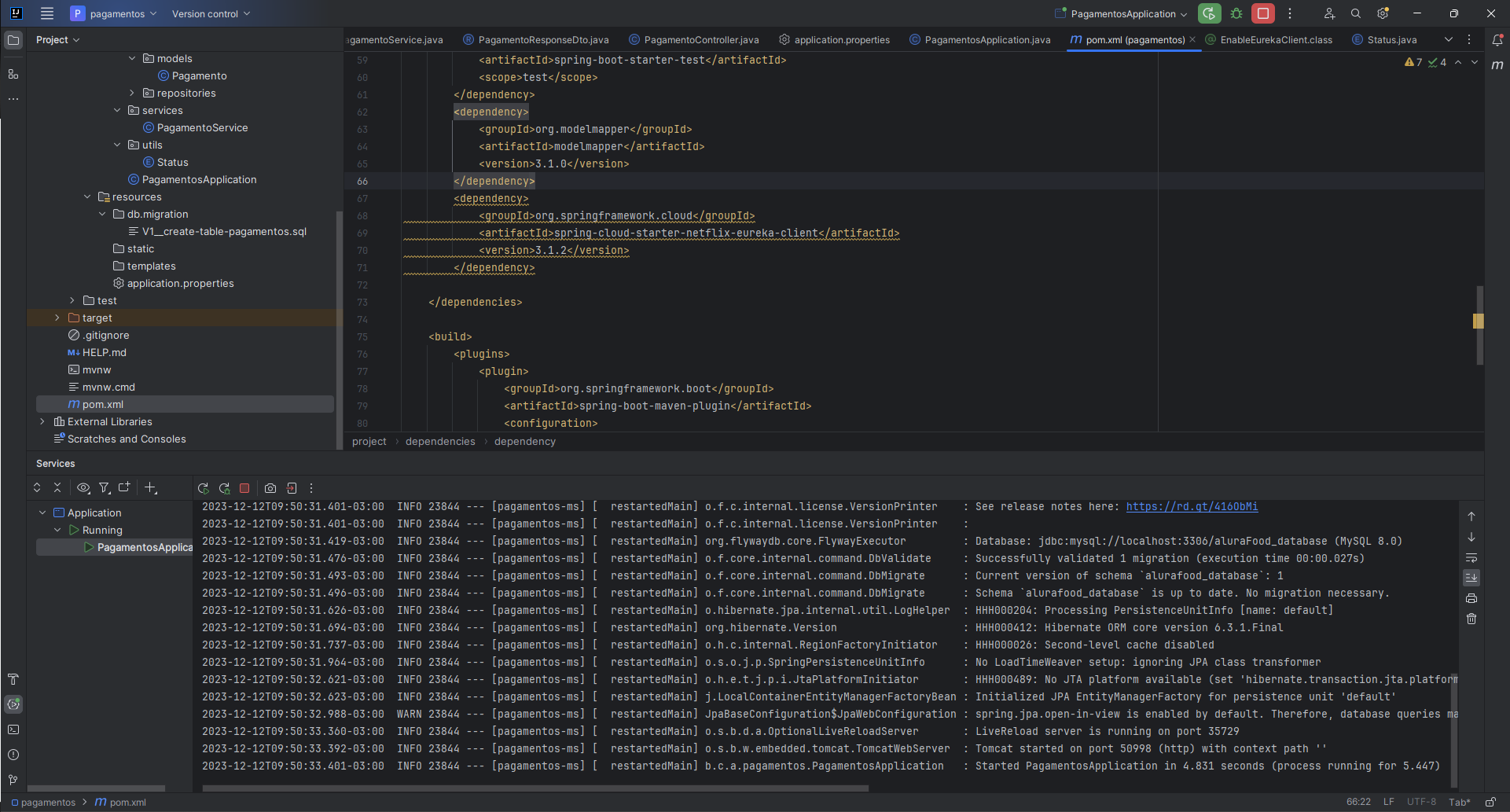Open the PagamentosApplication run configuration dropdown
The width and height of the screenshot is (1510, 812).
click(x=1122, y=13)
